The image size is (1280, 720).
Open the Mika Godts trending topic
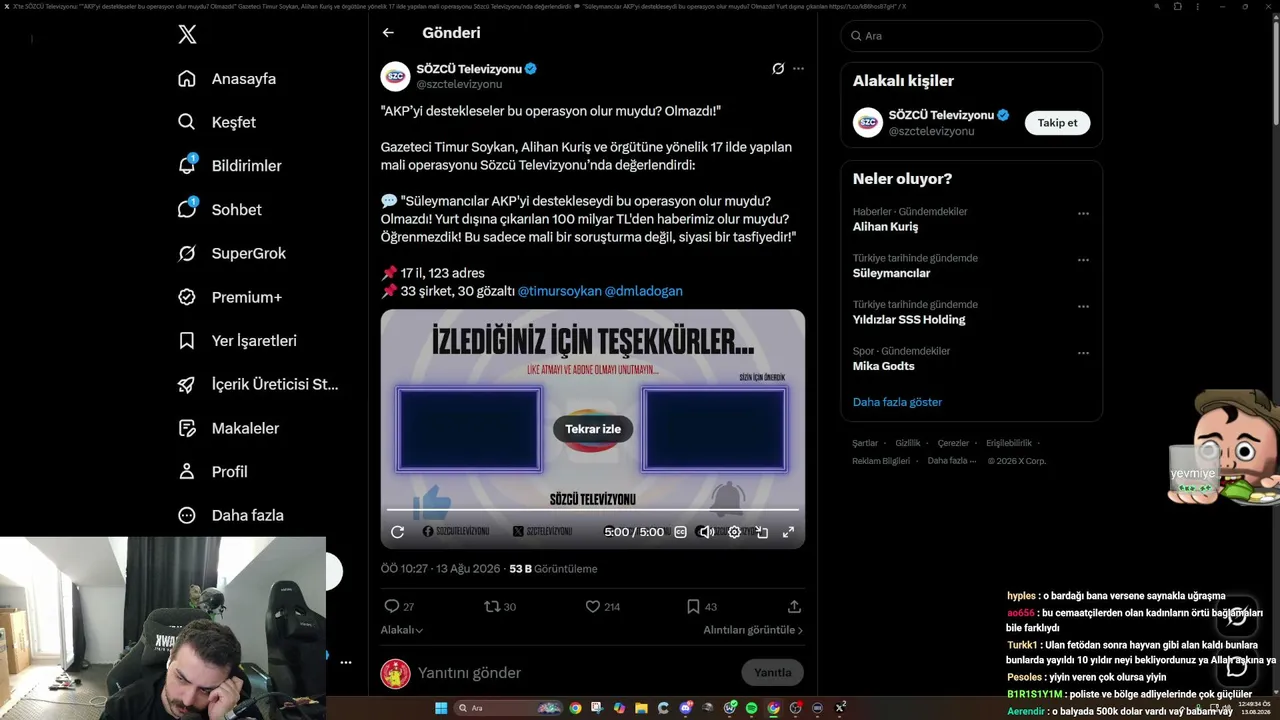click(884, 366)
